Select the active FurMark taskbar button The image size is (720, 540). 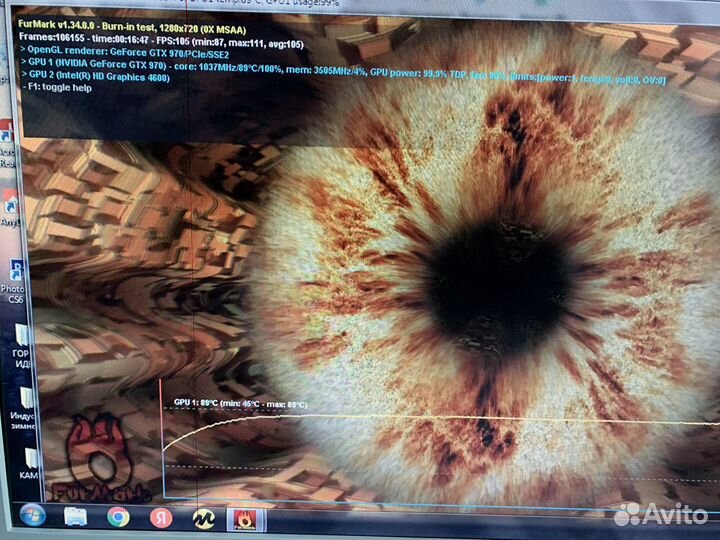[244, 517]
